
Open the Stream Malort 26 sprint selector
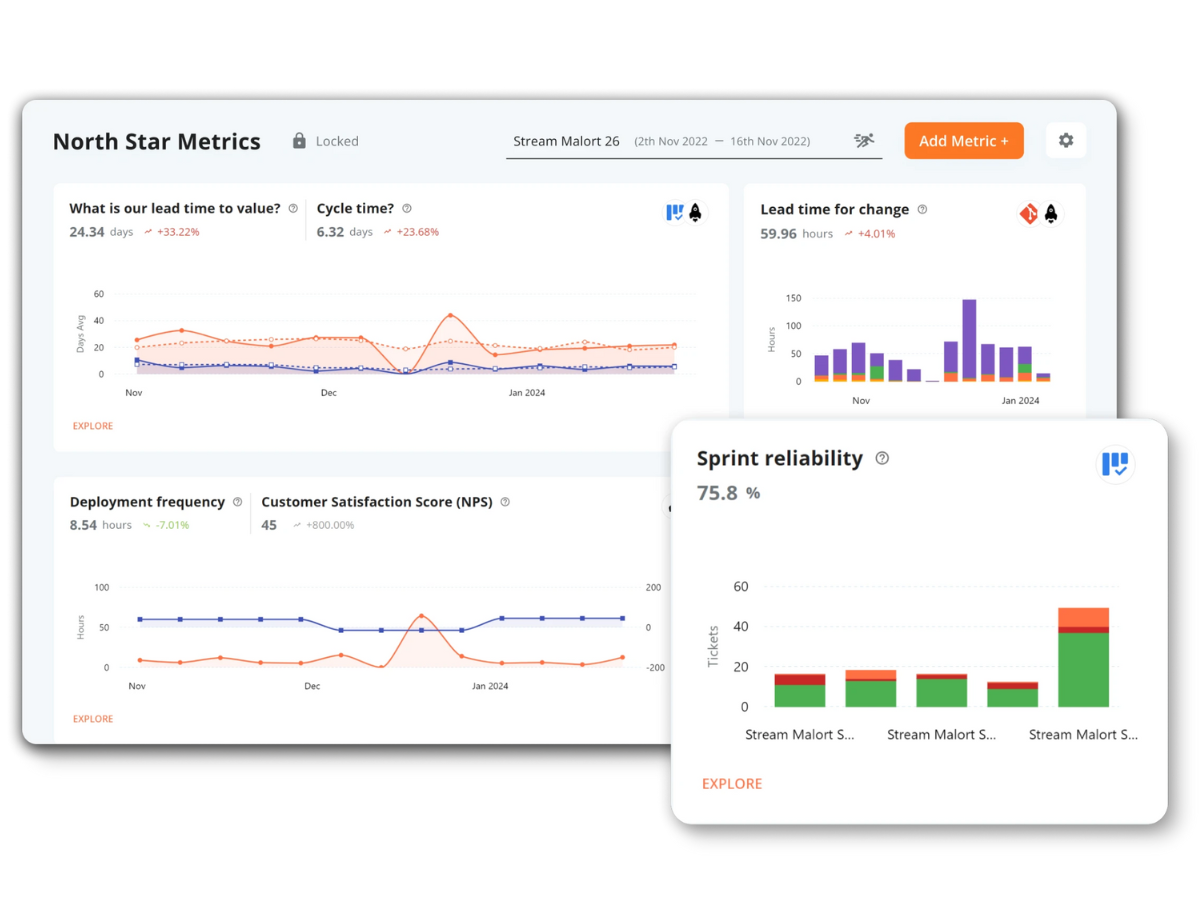pos(566,141)
